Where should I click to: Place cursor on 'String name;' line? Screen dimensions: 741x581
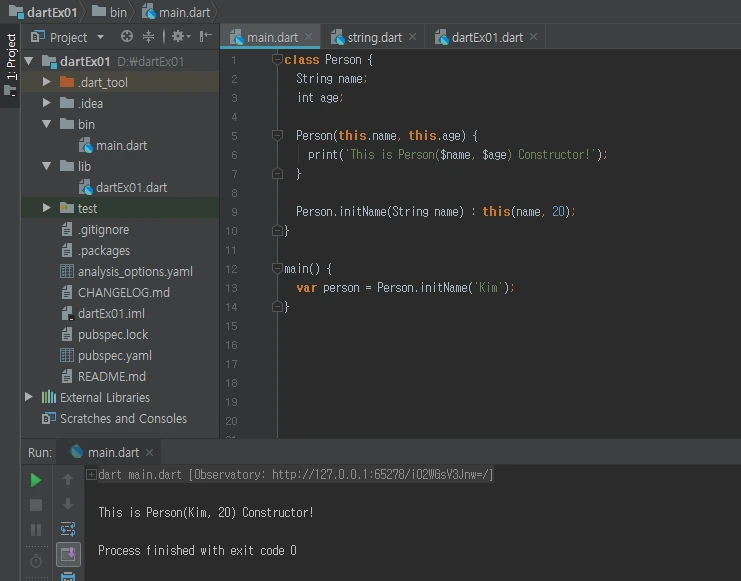click(331, 78)
